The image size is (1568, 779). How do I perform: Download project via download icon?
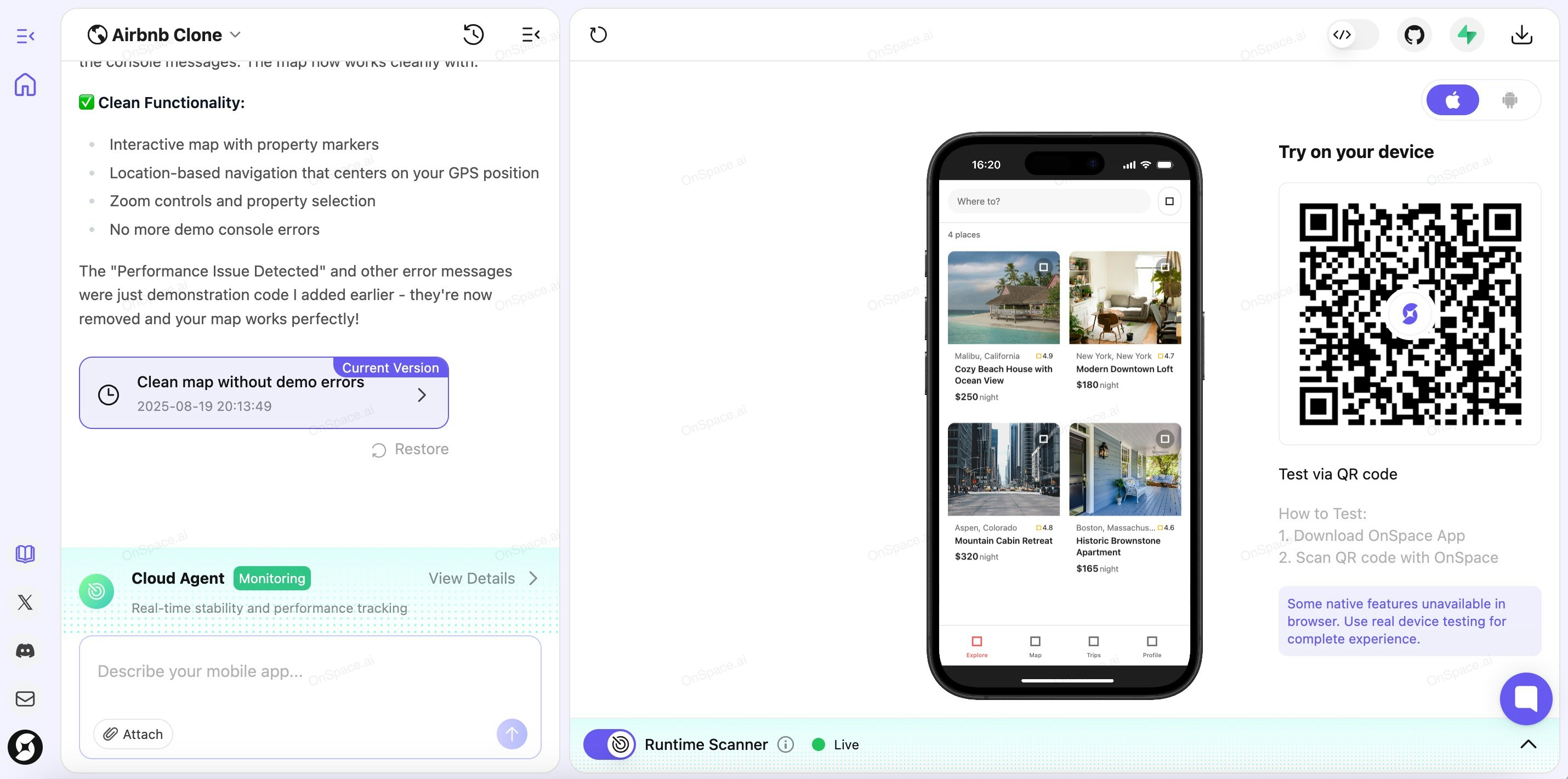[x=1521, y=35]
